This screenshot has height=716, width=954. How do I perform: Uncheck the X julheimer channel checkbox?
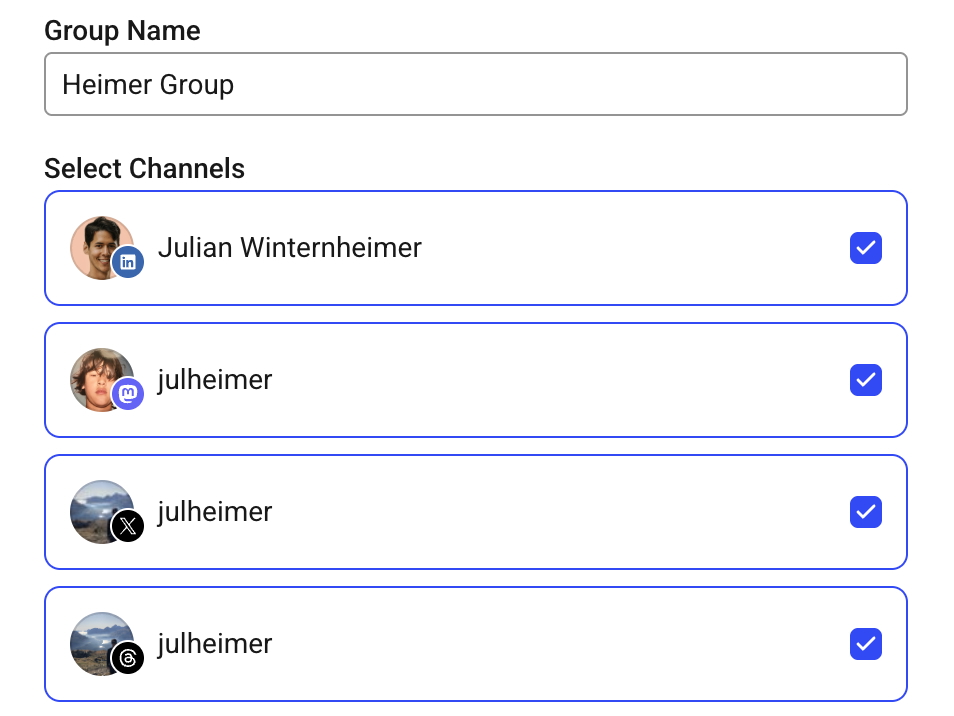point(866,512)
